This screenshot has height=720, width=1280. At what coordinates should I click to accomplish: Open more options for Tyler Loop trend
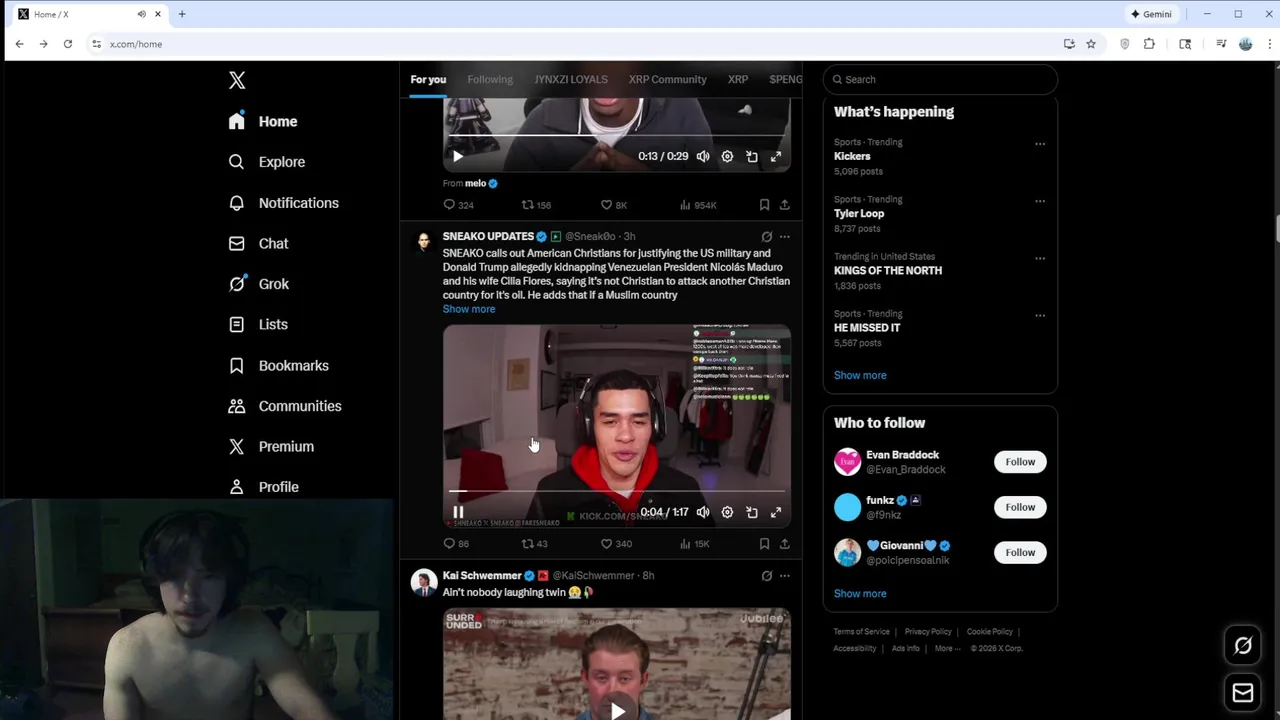pyautogui.click(x=1040, y=201)
